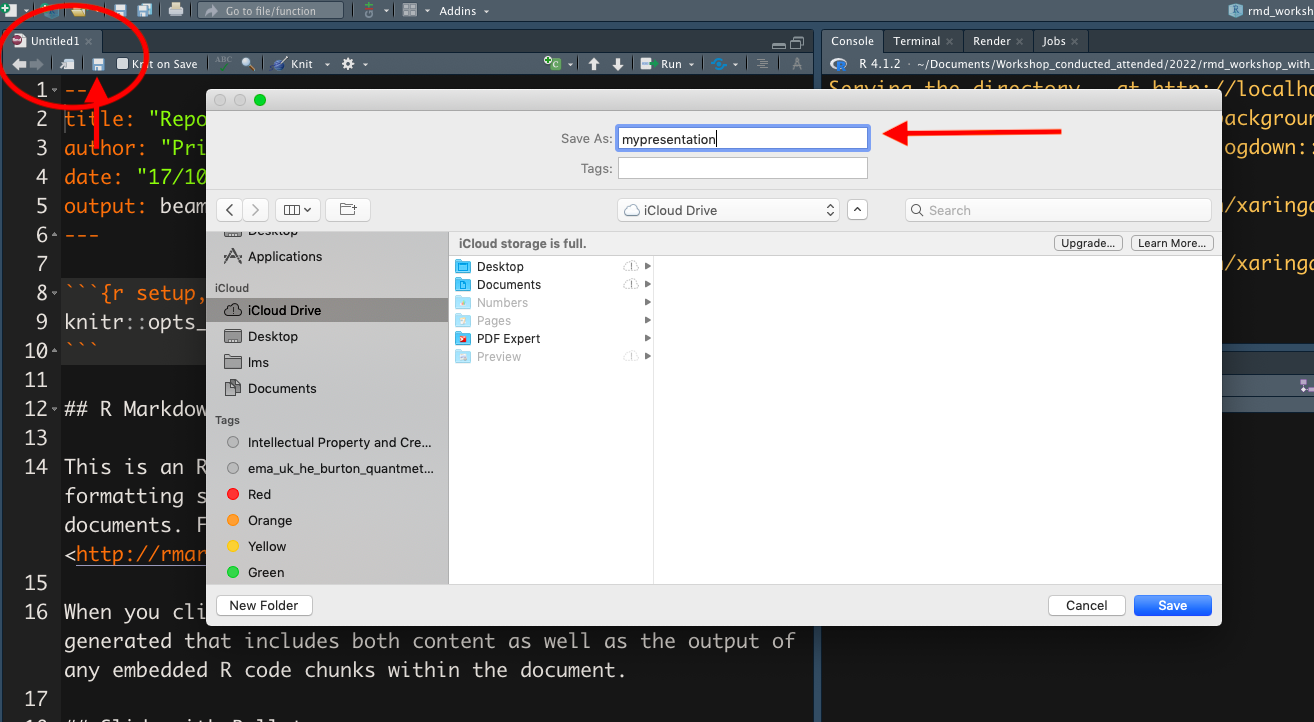Go to previous chunk with the up arrow

point(594,64)
